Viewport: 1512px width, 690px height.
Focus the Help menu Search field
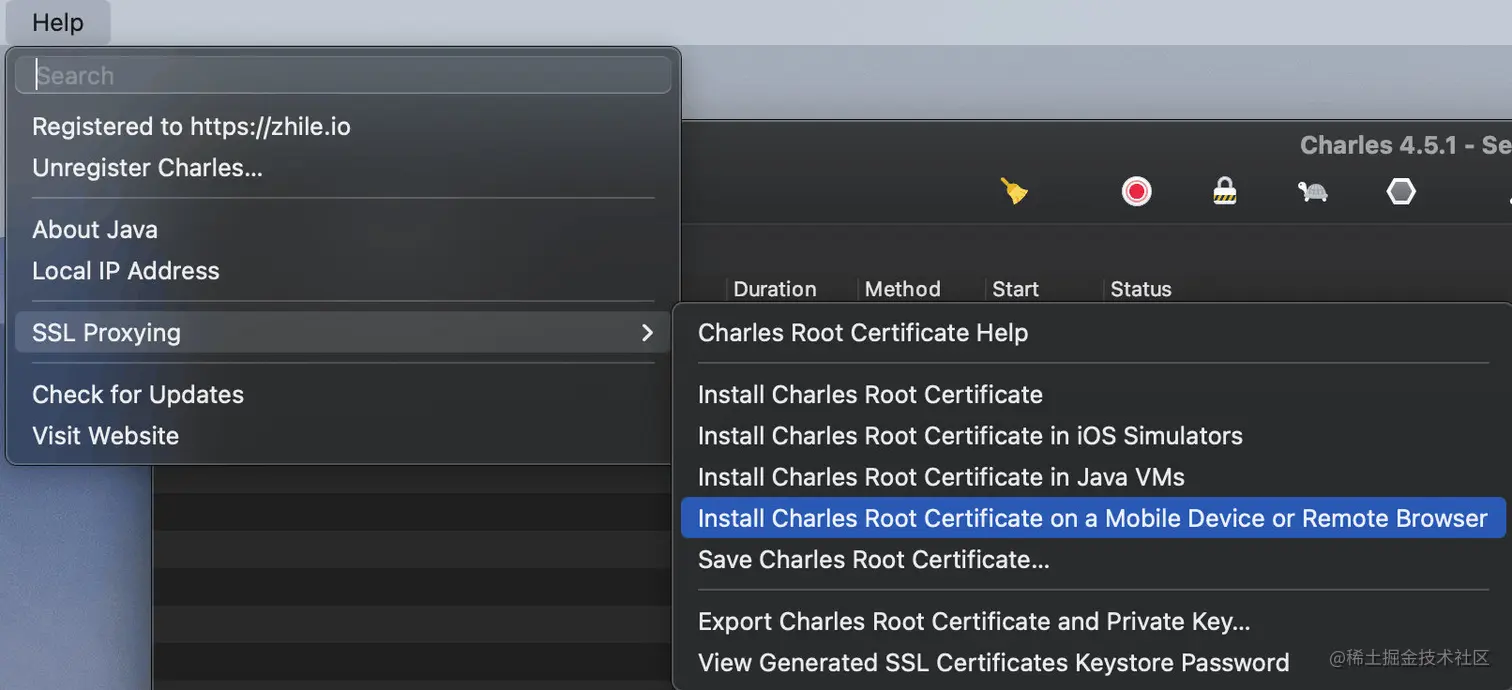(343, 75)
